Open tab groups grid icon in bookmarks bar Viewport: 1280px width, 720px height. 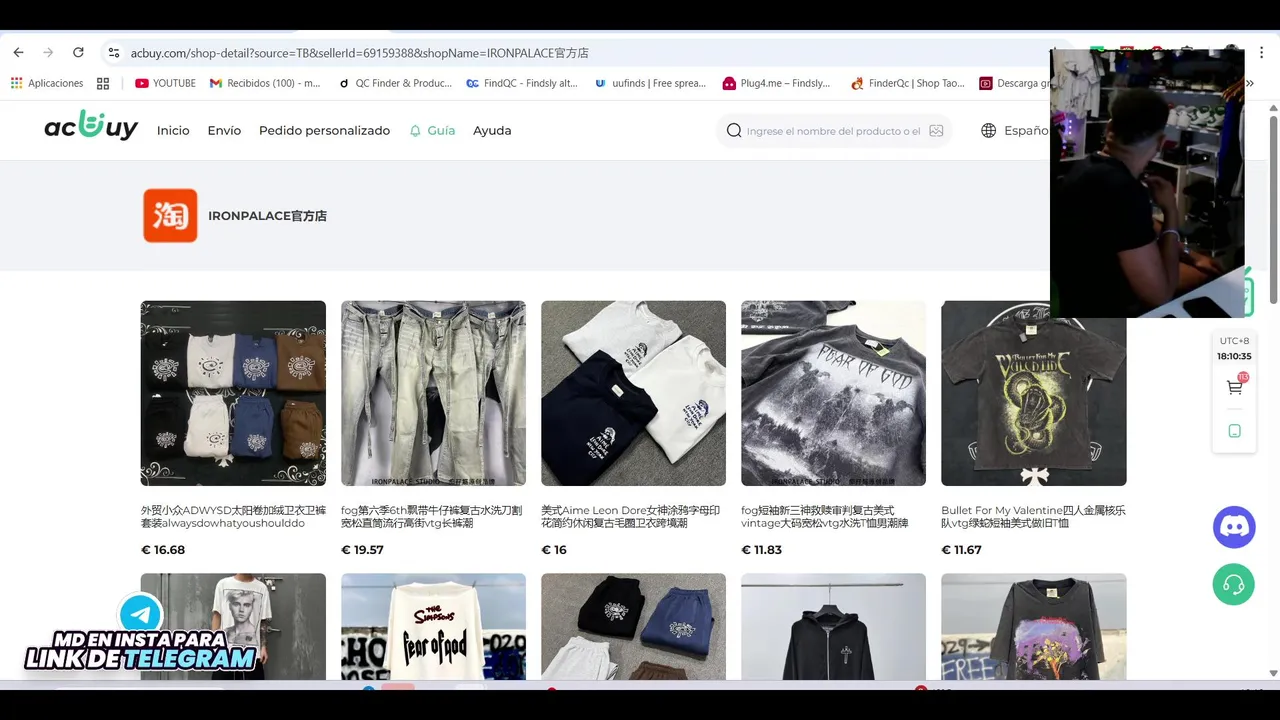(x=103, y=83)
